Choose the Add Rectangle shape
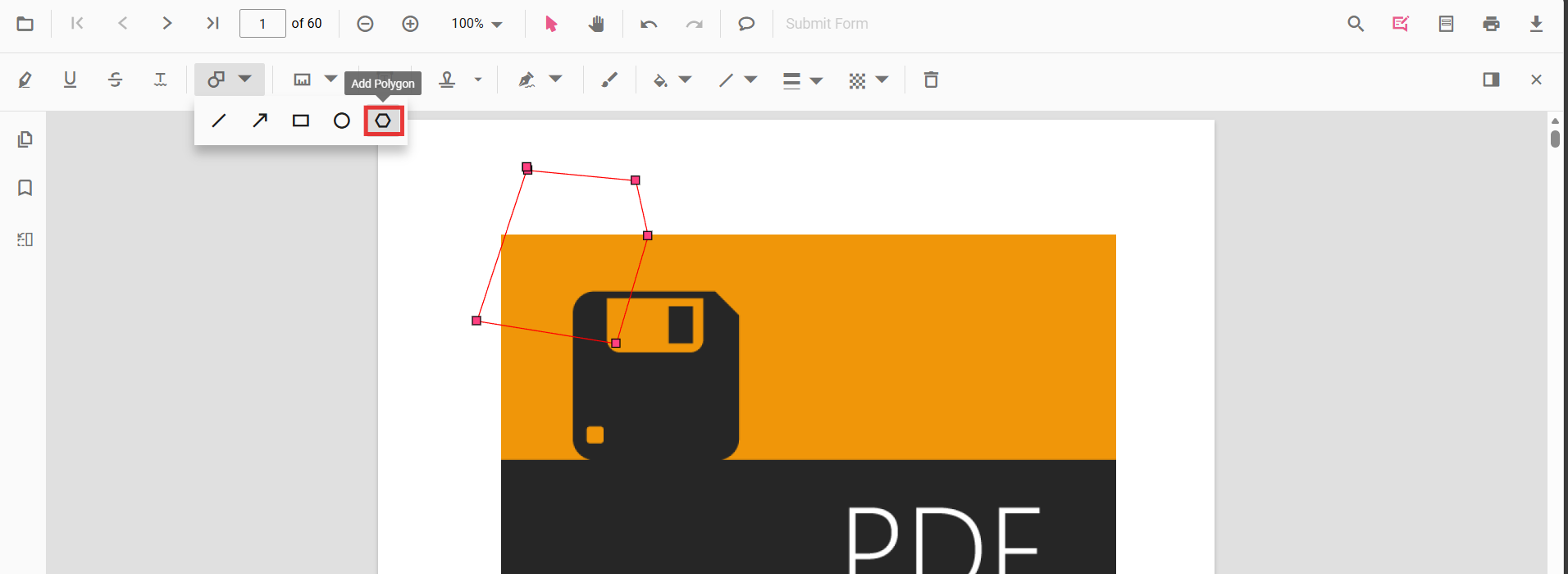The width and height of the screenshot is (1568, 574). tap(301, 121)
